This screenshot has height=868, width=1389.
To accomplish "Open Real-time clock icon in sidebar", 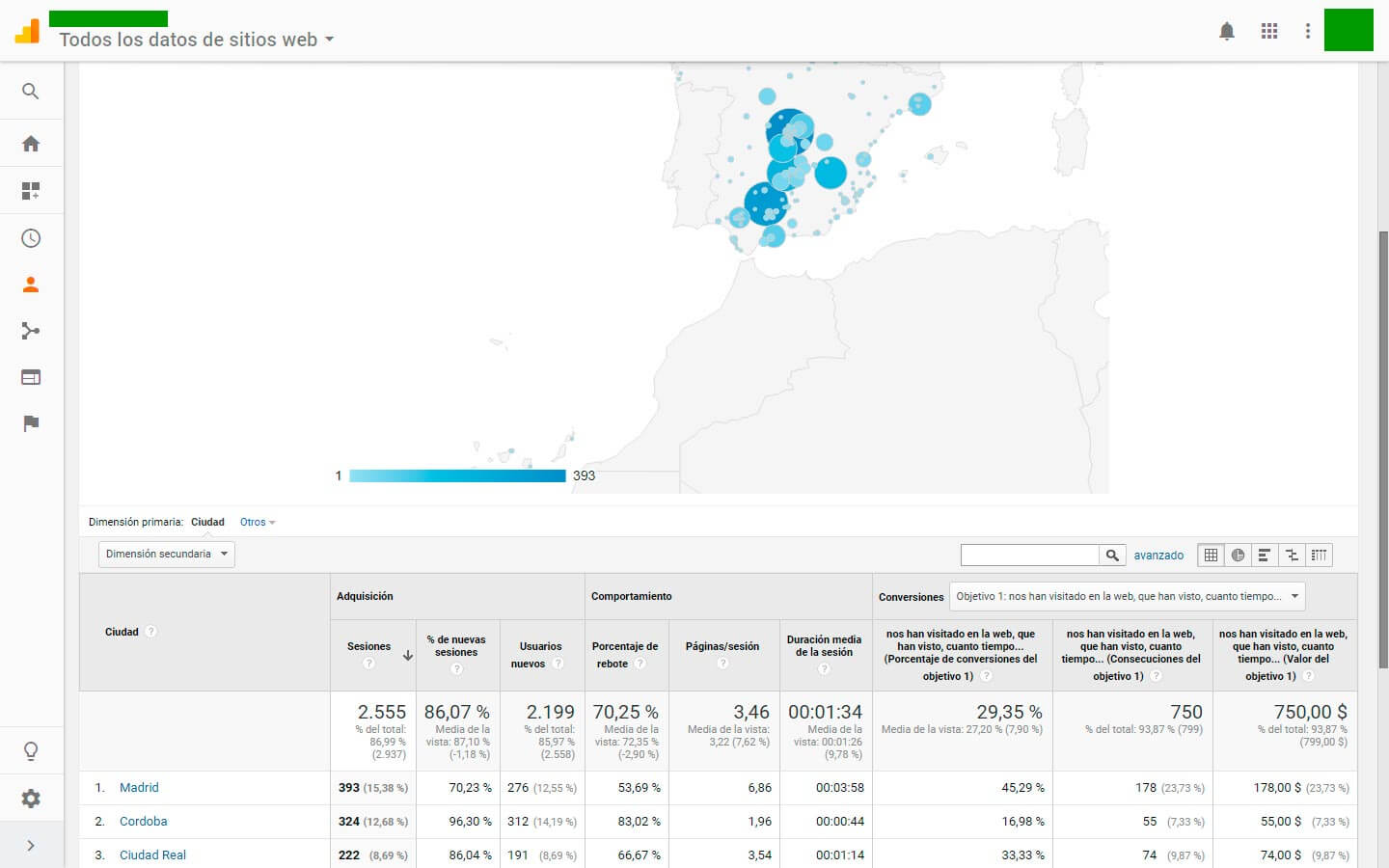I will coord(31,238).
